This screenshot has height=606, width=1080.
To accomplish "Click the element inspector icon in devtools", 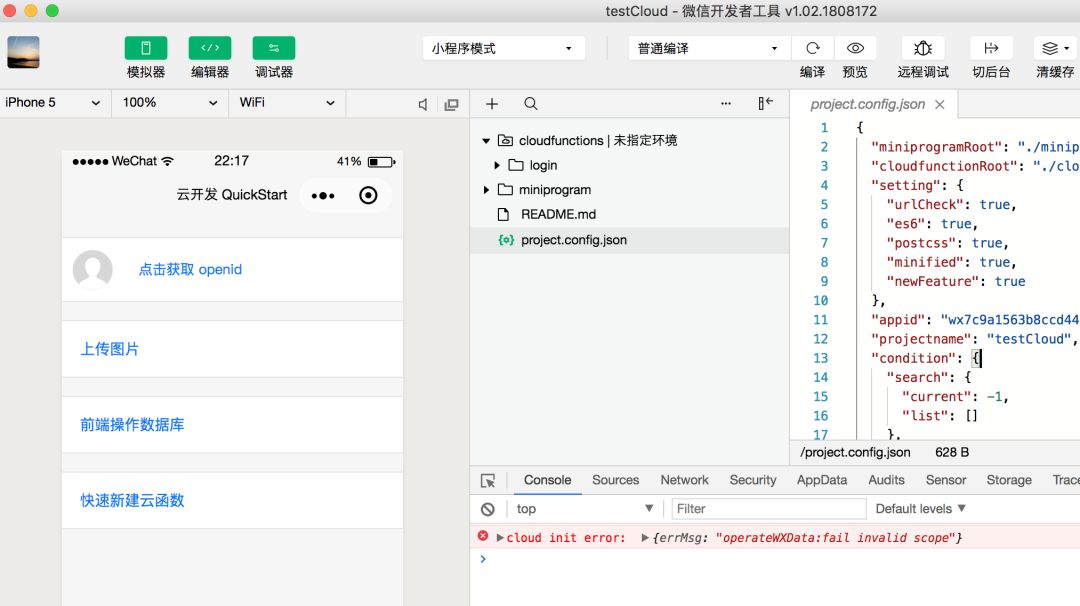I will 488,481.
